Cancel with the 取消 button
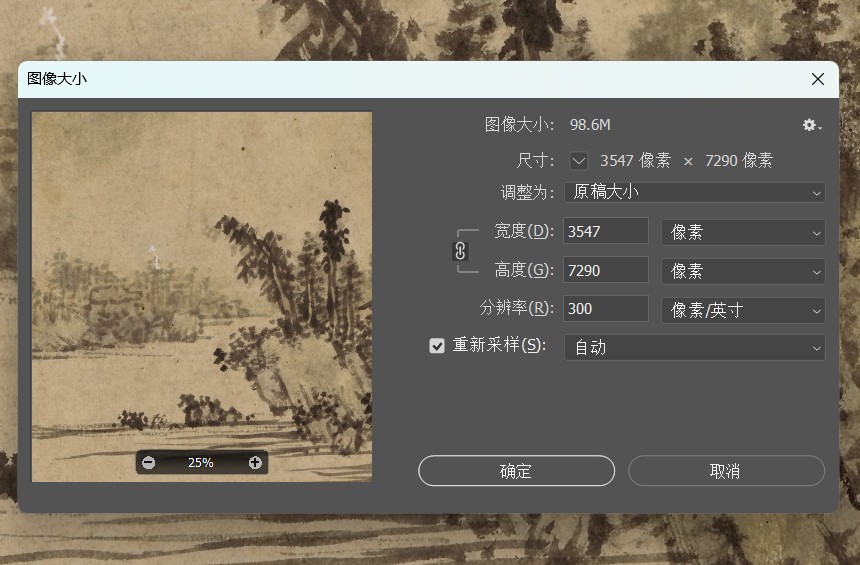Viewport: 860px width, 565px height. [x=726, y=471]
